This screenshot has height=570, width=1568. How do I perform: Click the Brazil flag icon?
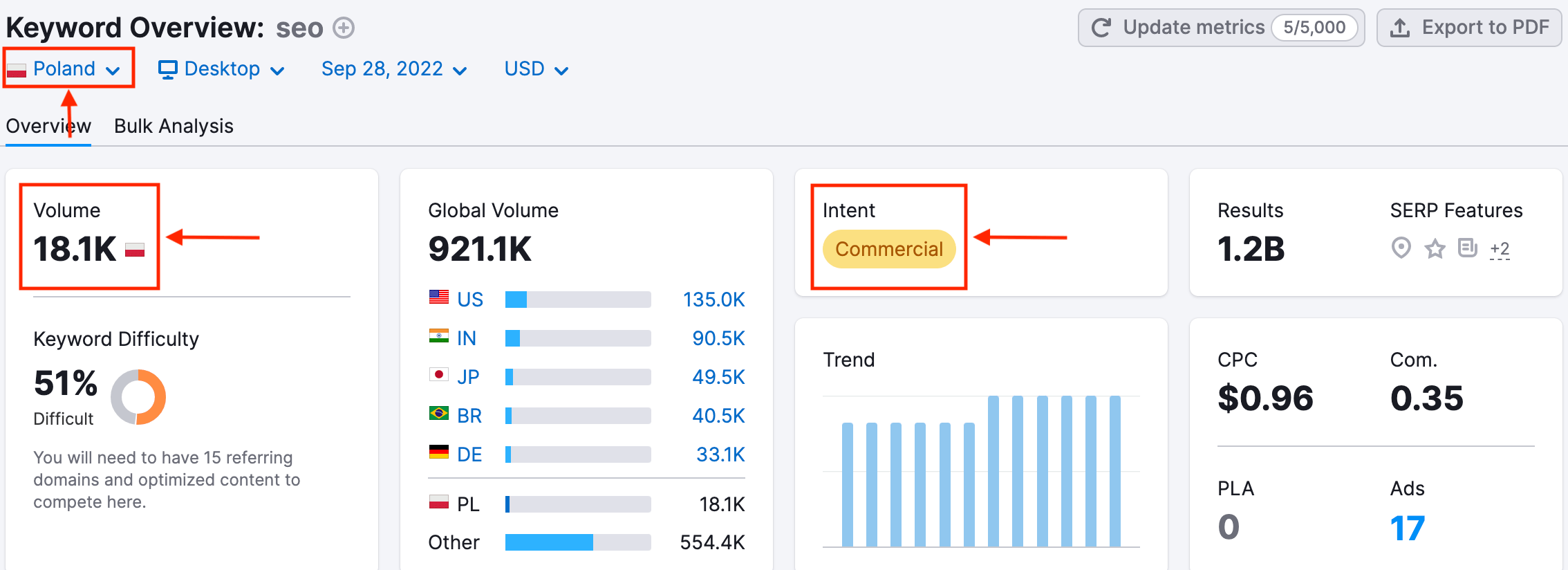pos(439,414)
